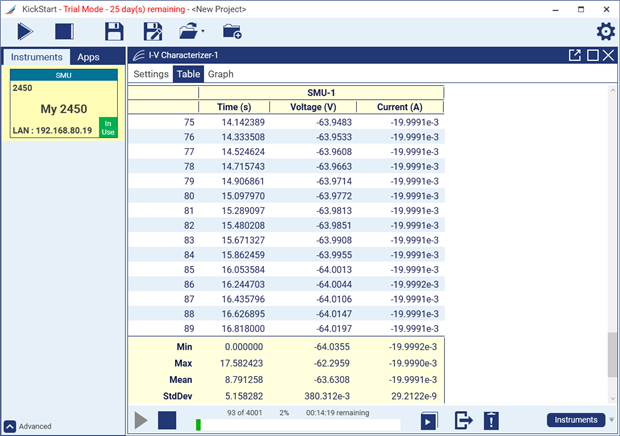Click the new project folder icon

point(231,31)
